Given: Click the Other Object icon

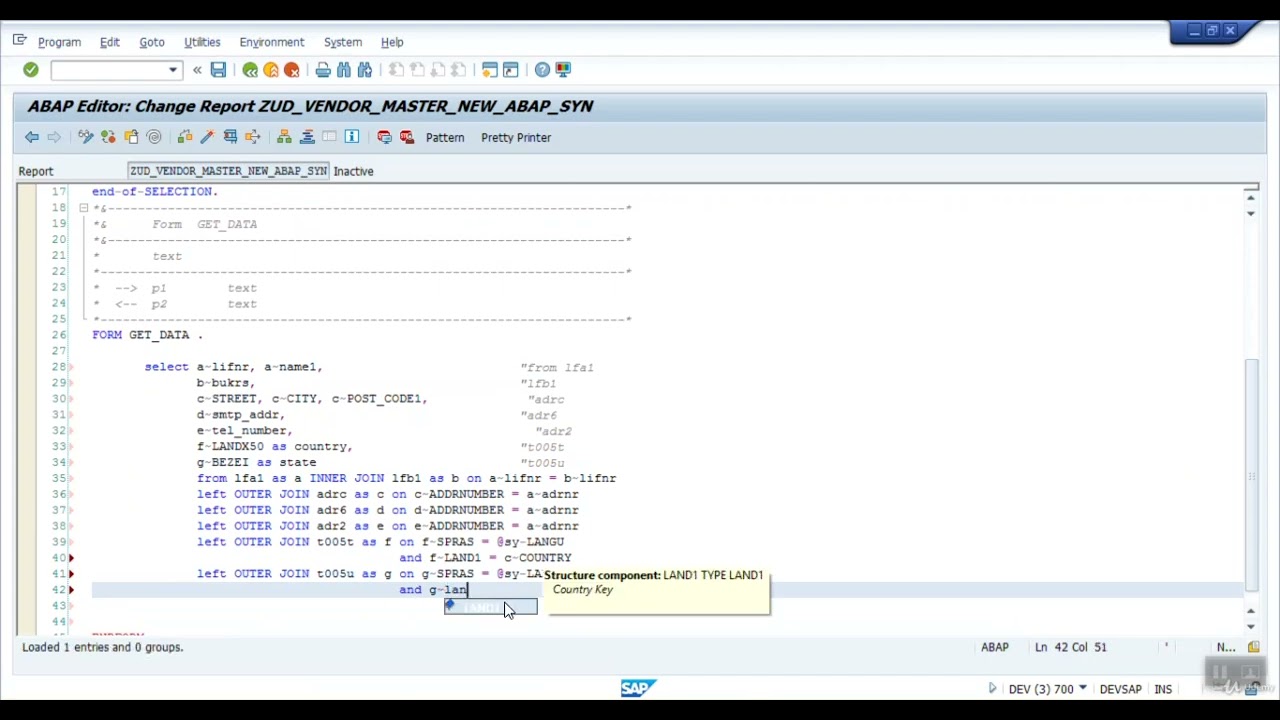Looking at the screenshot, I should (131, 137).
